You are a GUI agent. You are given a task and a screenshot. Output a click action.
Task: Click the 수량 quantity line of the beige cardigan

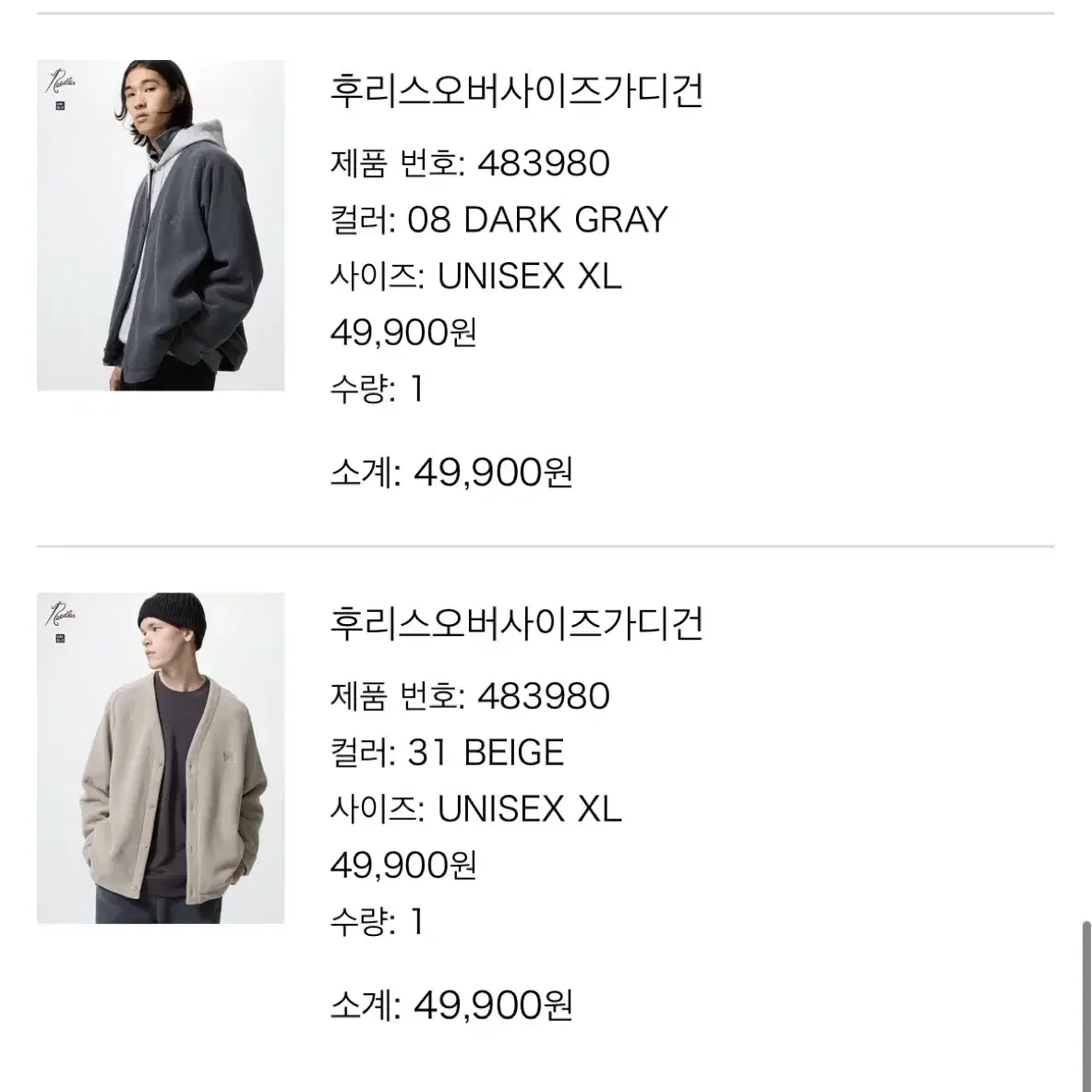tap(377, 921)
